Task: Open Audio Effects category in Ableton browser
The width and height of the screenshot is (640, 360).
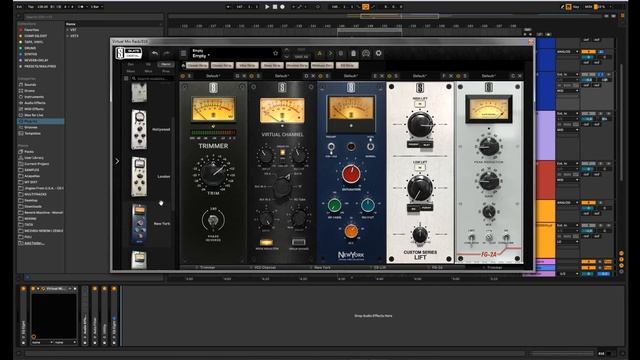Action: tap(35, 103)
